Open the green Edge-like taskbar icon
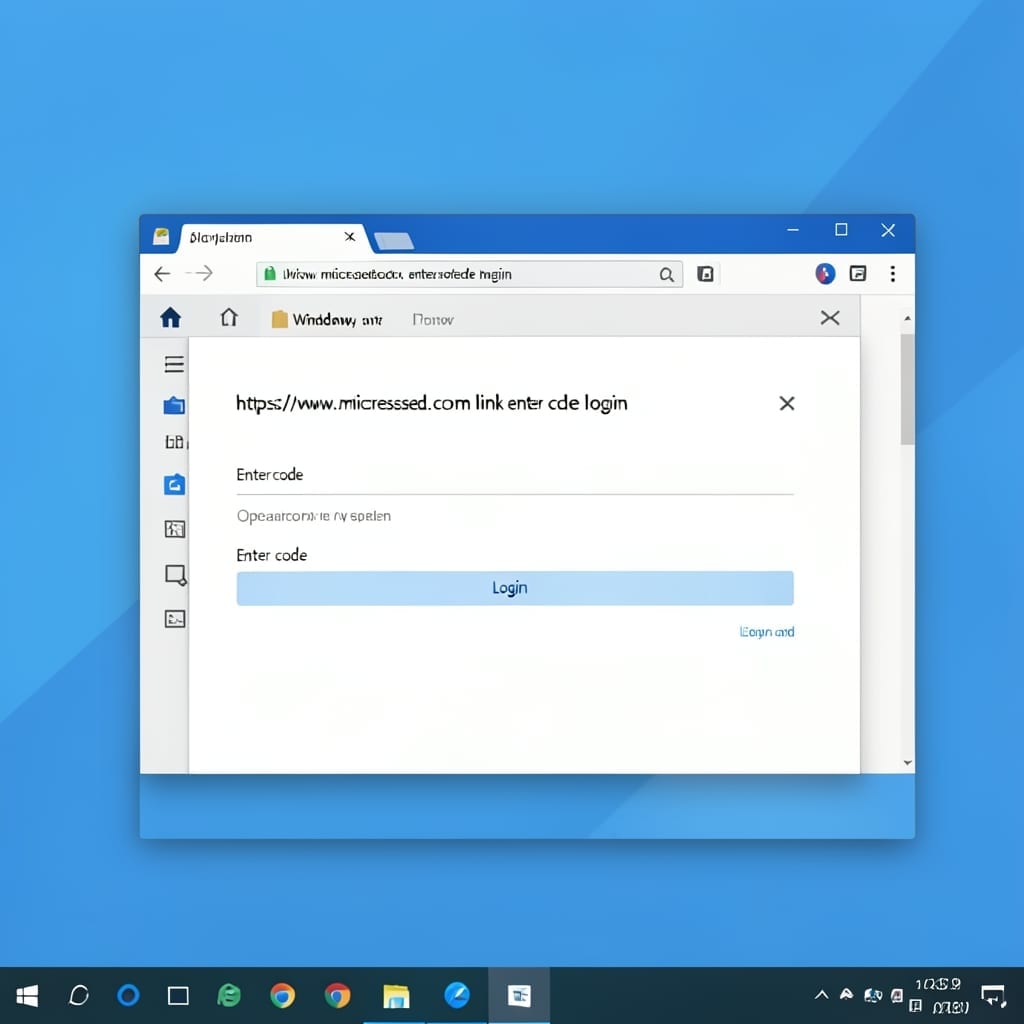 (229, 995)
